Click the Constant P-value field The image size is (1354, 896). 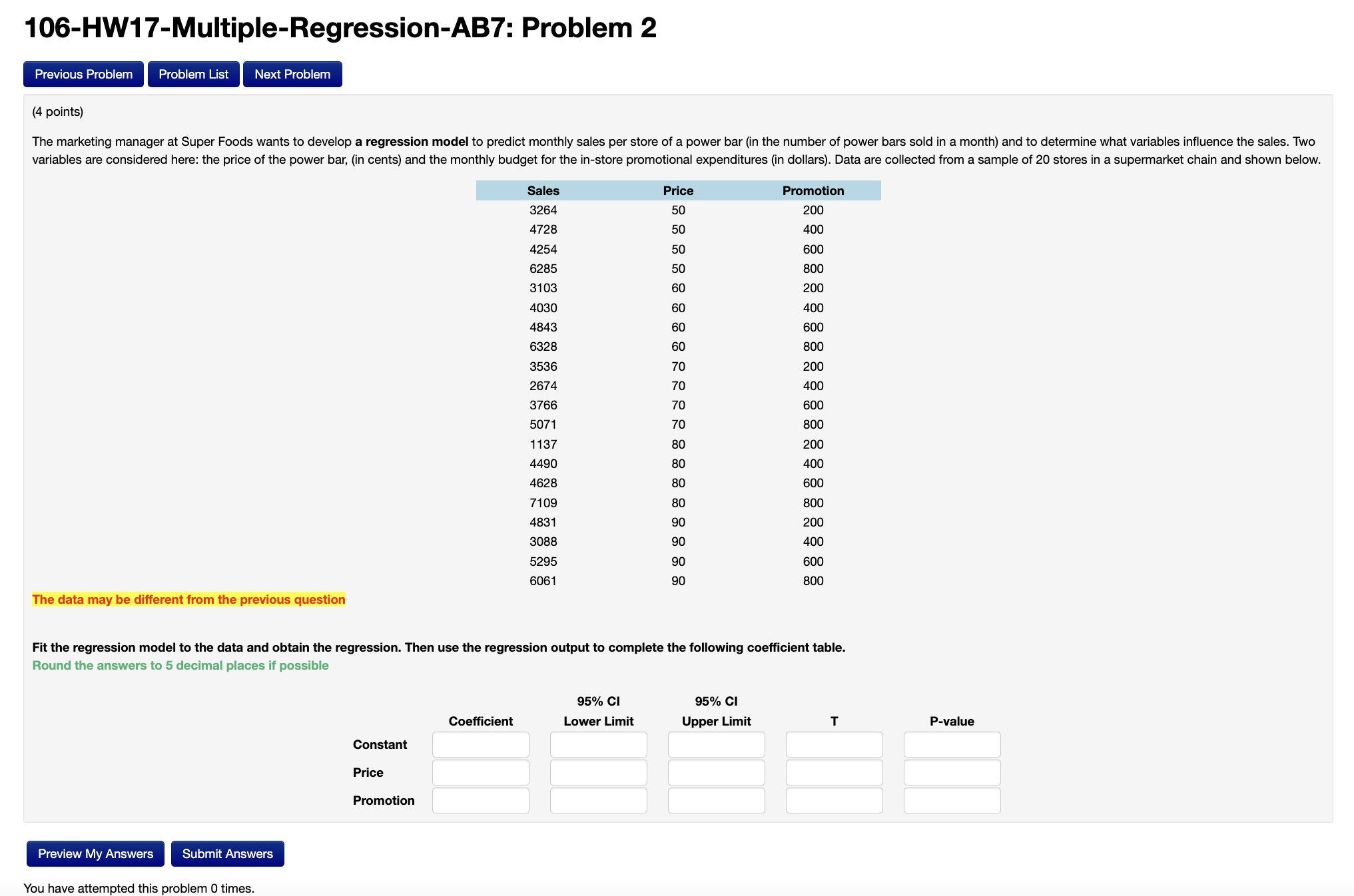point(952,744)
